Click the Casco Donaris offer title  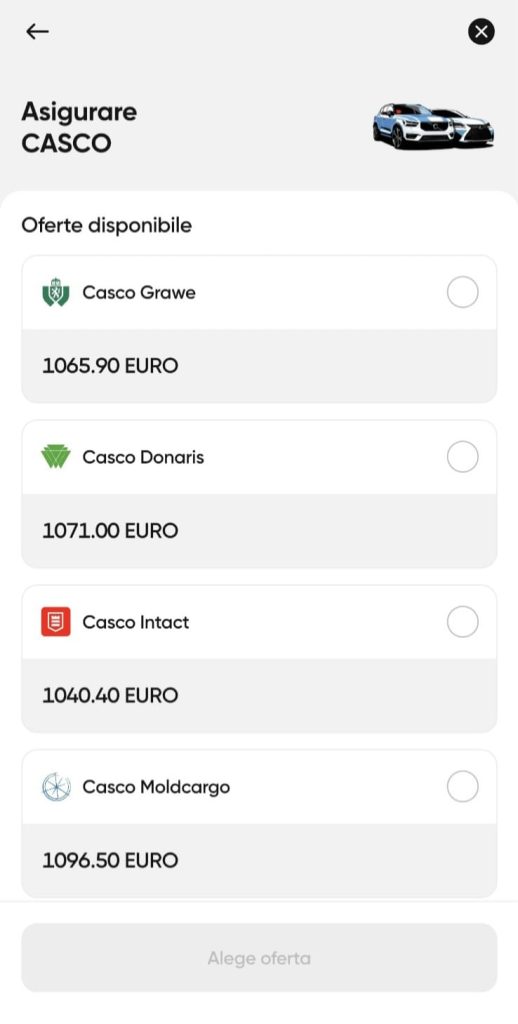coord(143,456)
